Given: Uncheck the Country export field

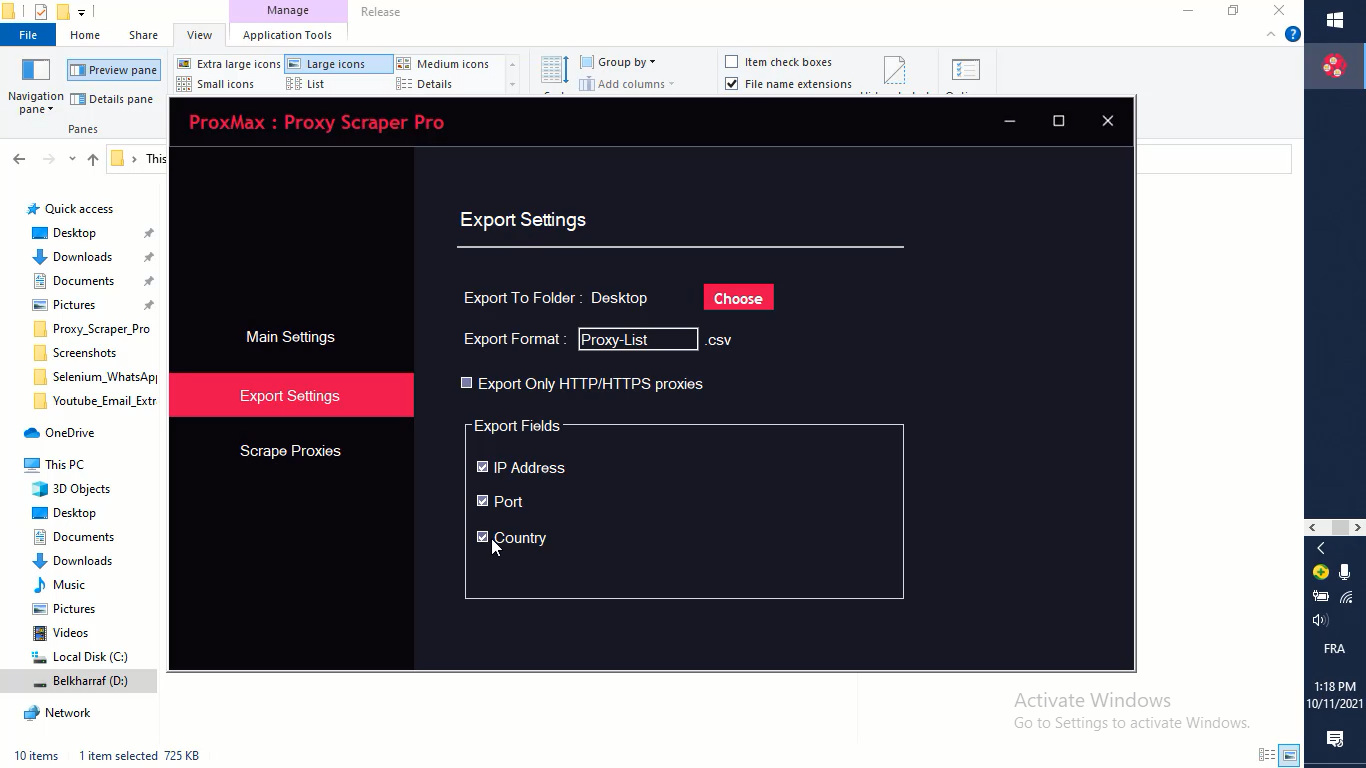Looking at the screenshot, I should tap(482, 537).
